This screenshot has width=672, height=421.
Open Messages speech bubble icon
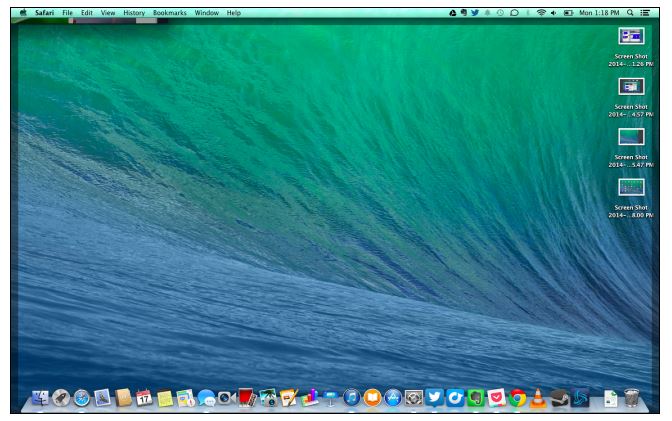[x=207, y=398]
